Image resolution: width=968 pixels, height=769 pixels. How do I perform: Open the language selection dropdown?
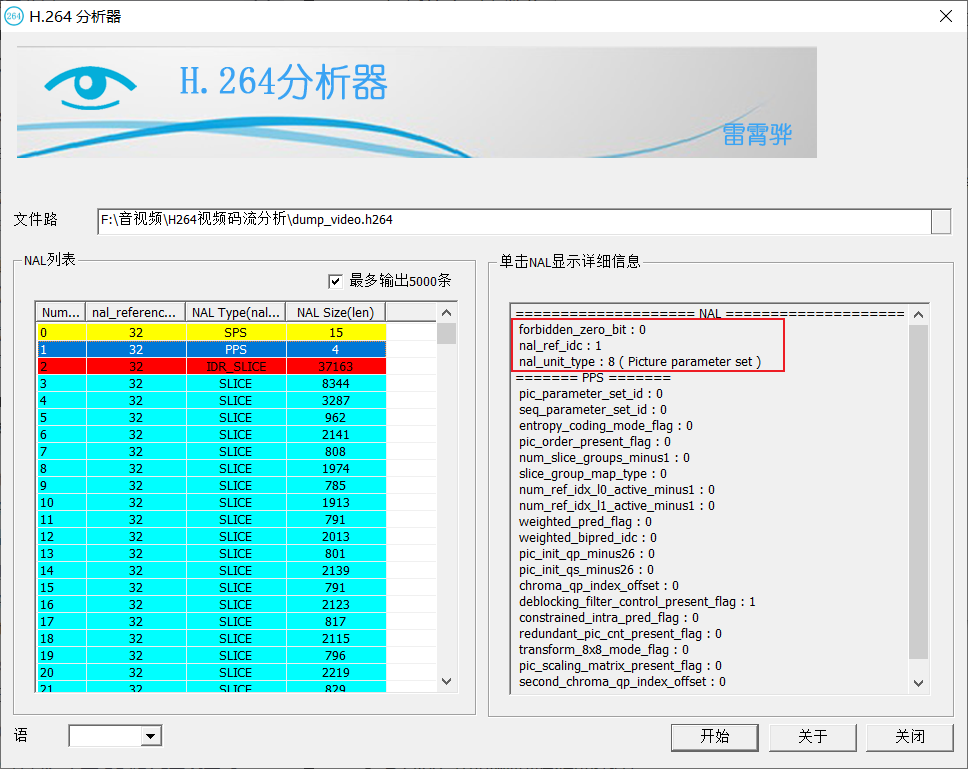pyautogui.click(x=149, y=735)
